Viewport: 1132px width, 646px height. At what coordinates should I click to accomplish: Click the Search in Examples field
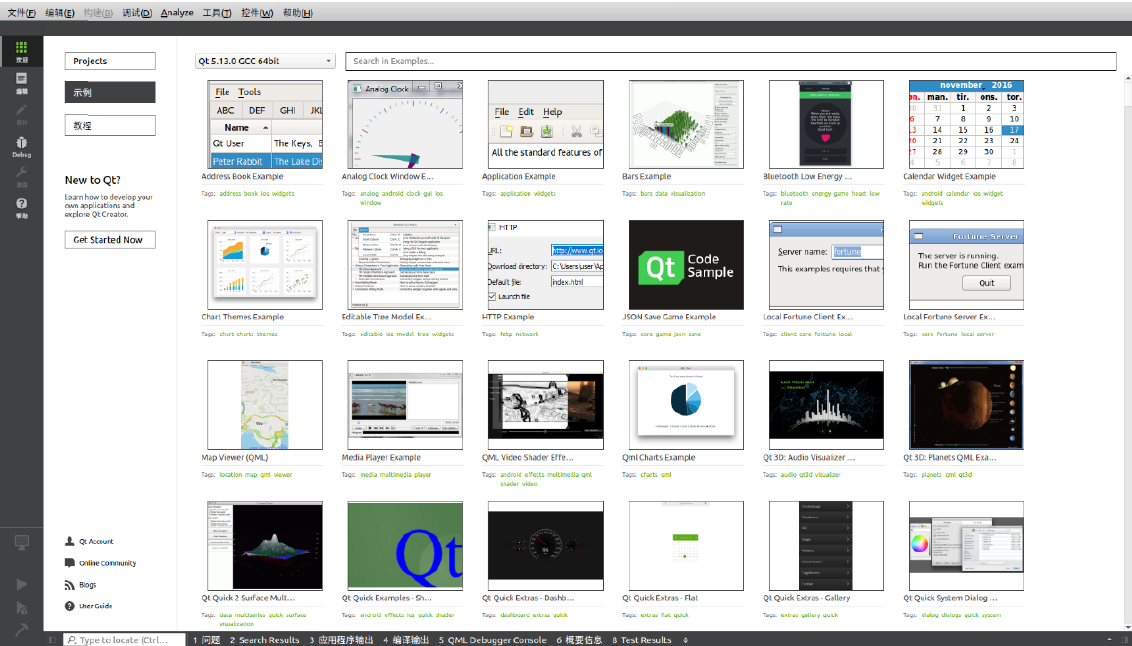pyautogui.click(x=731, y=61)
